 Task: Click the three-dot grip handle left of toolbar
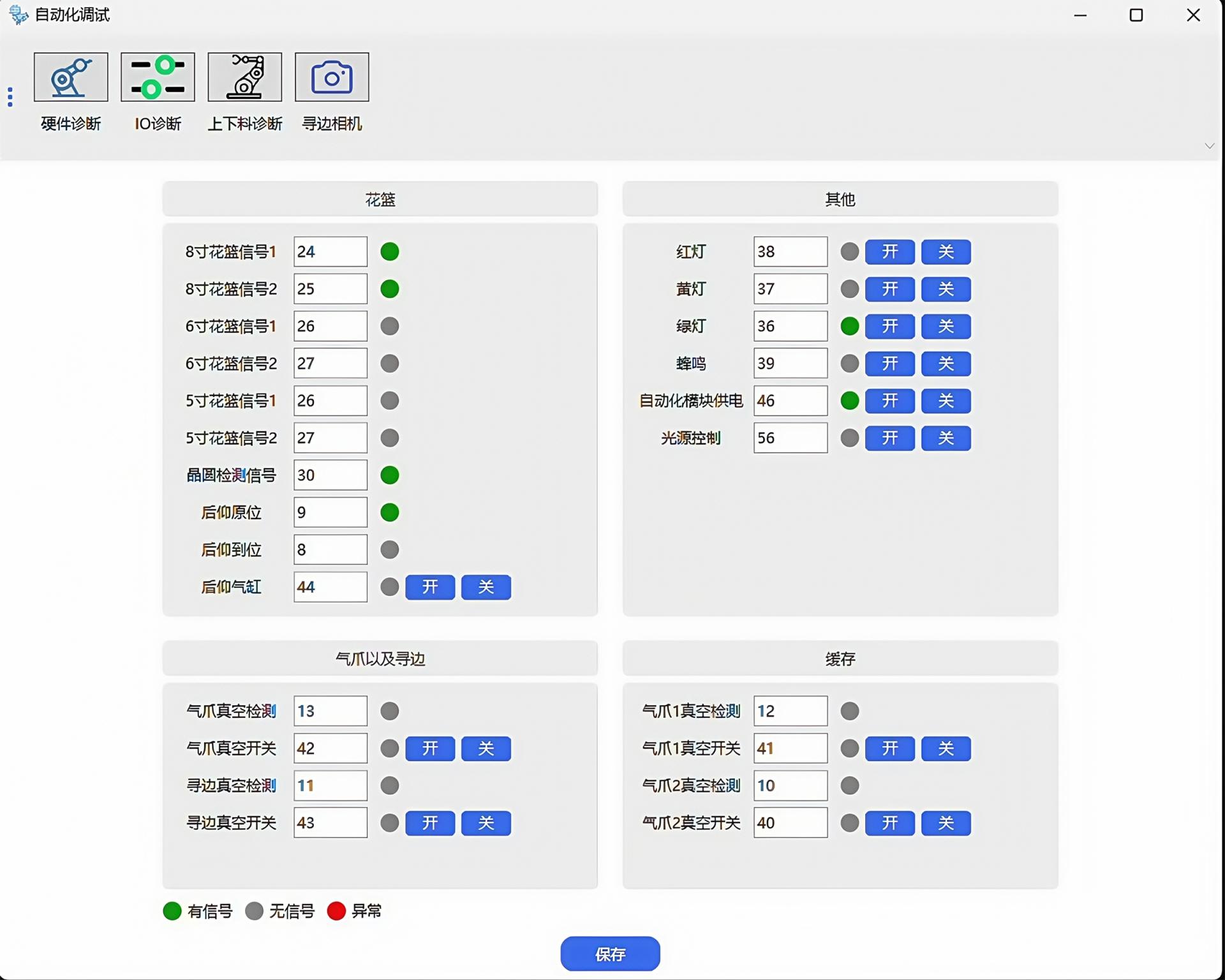(x=10, y=97)
